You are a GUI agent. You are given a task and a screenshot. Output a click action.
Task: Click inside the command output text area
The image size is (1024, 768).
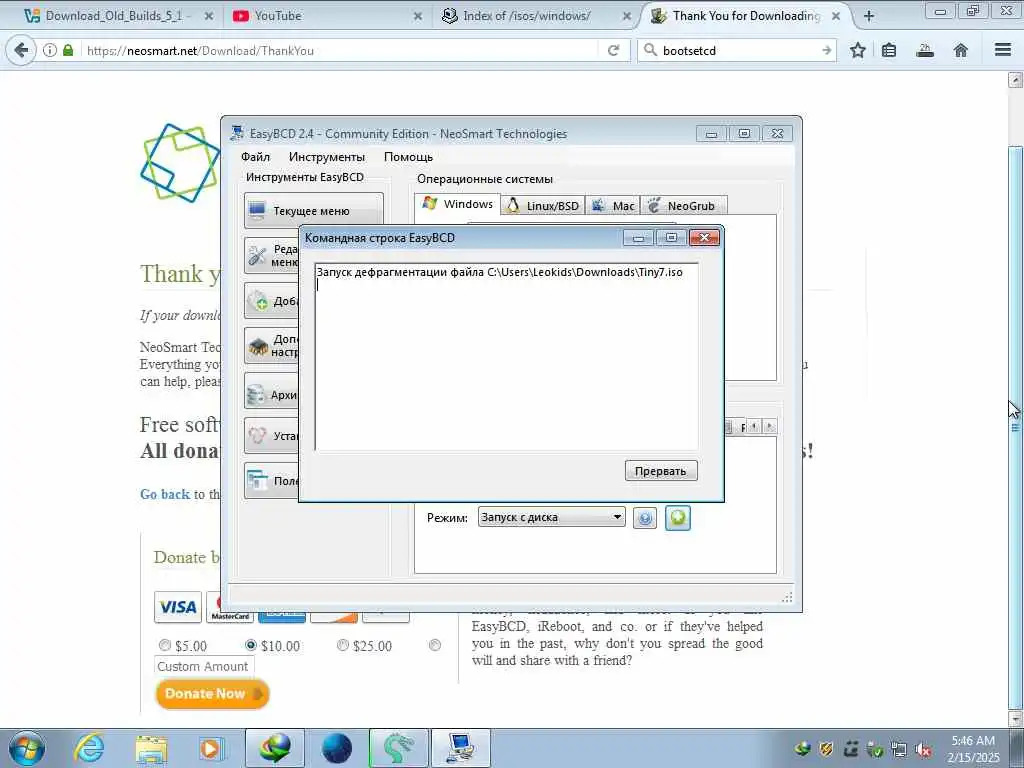click(507, 357)
